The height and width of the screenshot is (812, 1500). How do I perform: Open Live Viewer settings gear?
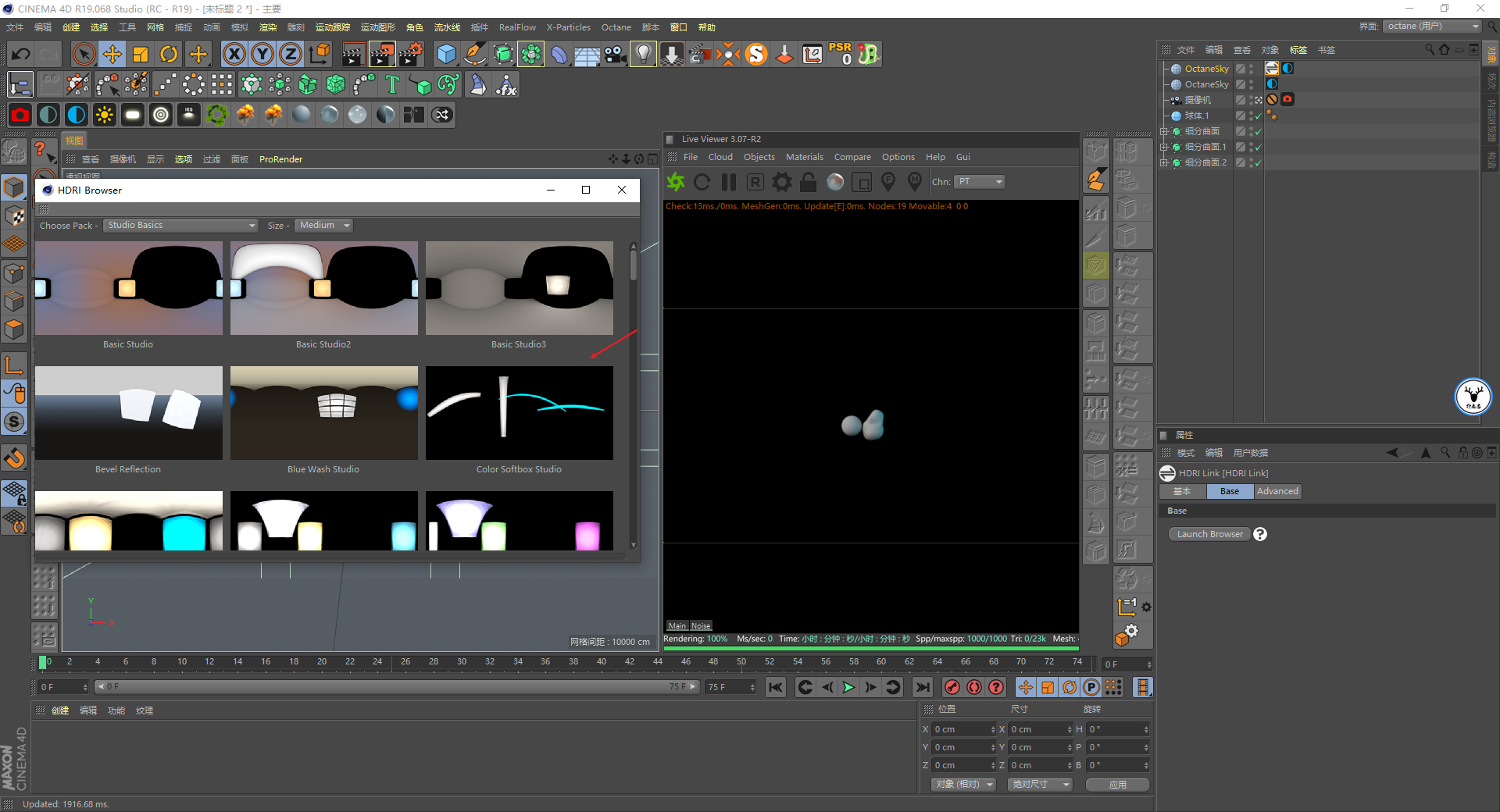click(x=782, y=182)
